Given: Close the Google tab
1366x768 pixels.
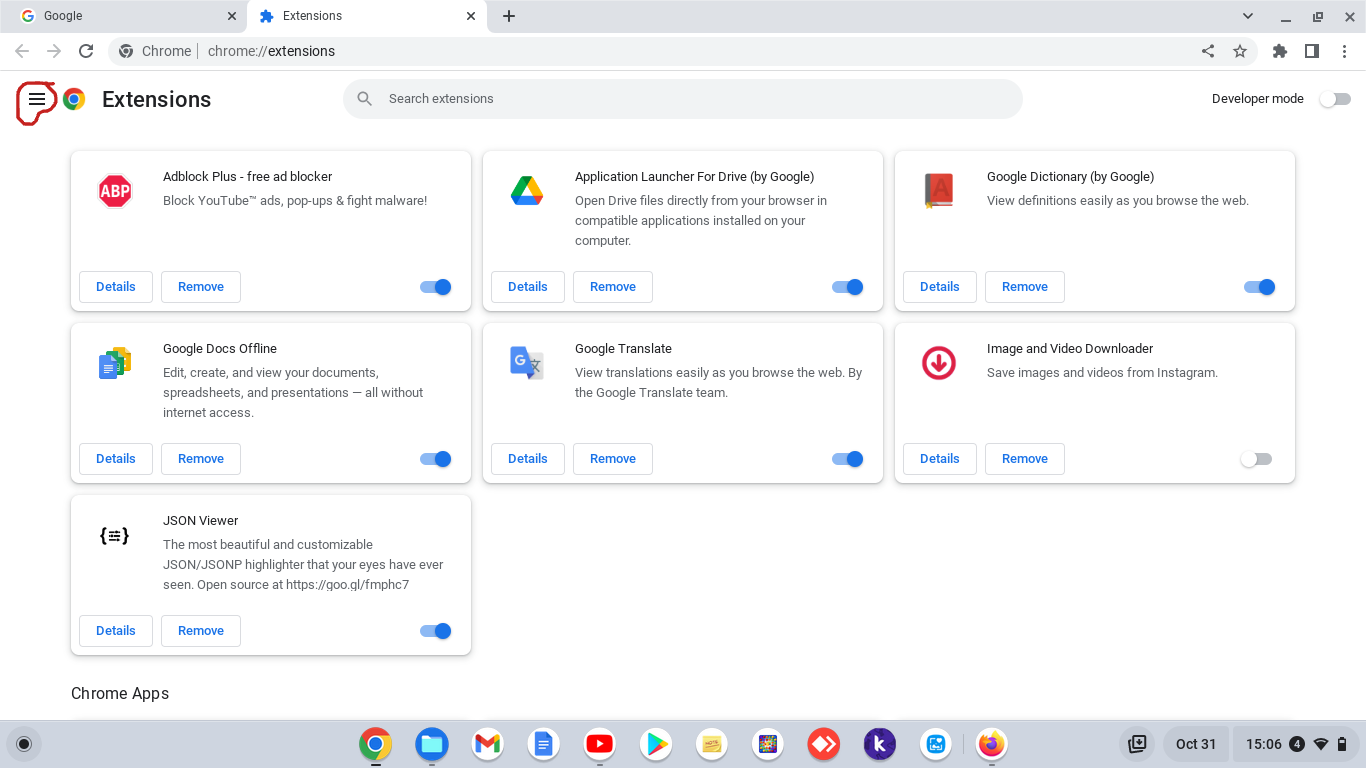Looking at the screenshot, I should [232, 16].
